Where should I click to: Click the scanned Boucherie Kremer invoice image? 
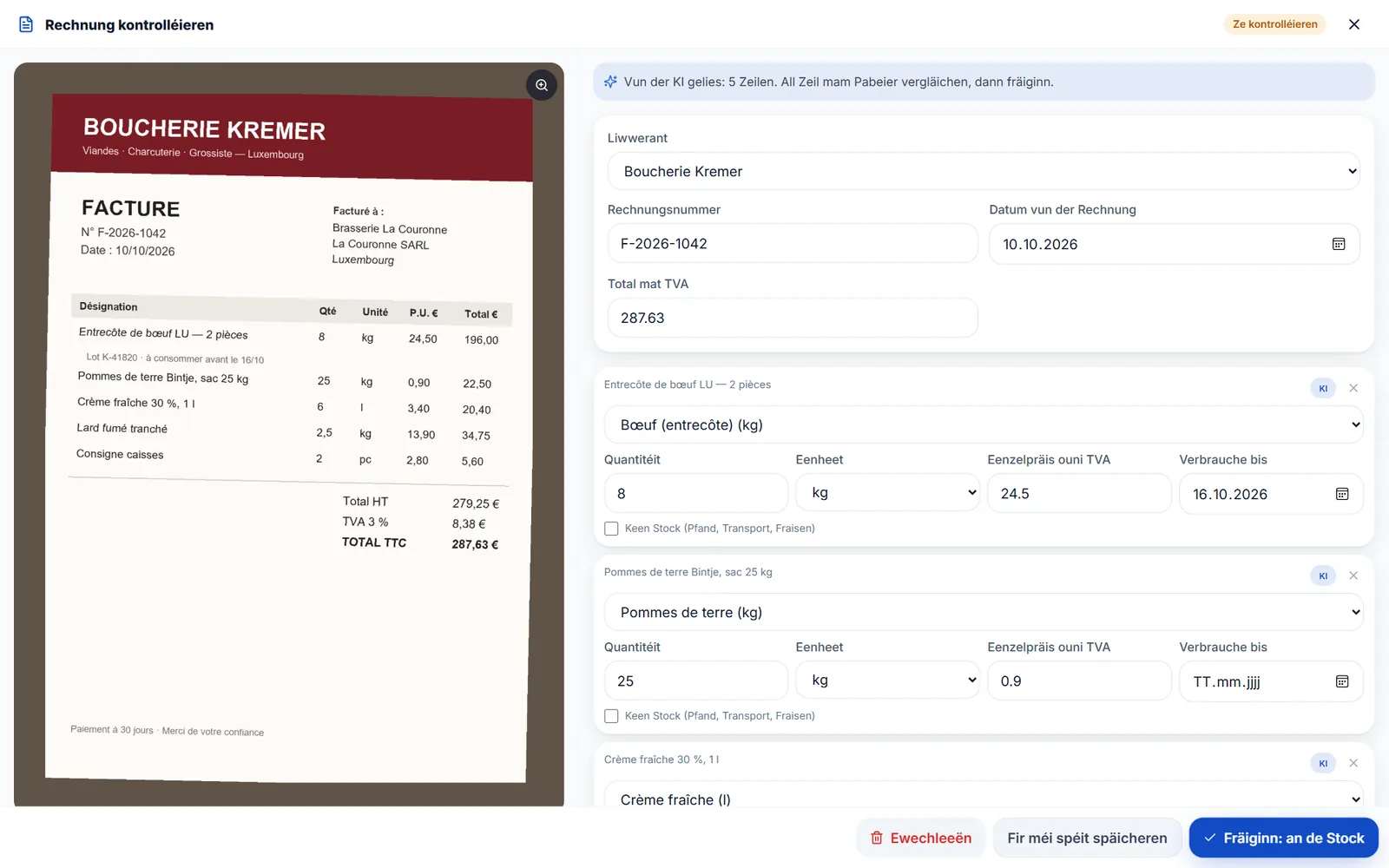[289, 435]
